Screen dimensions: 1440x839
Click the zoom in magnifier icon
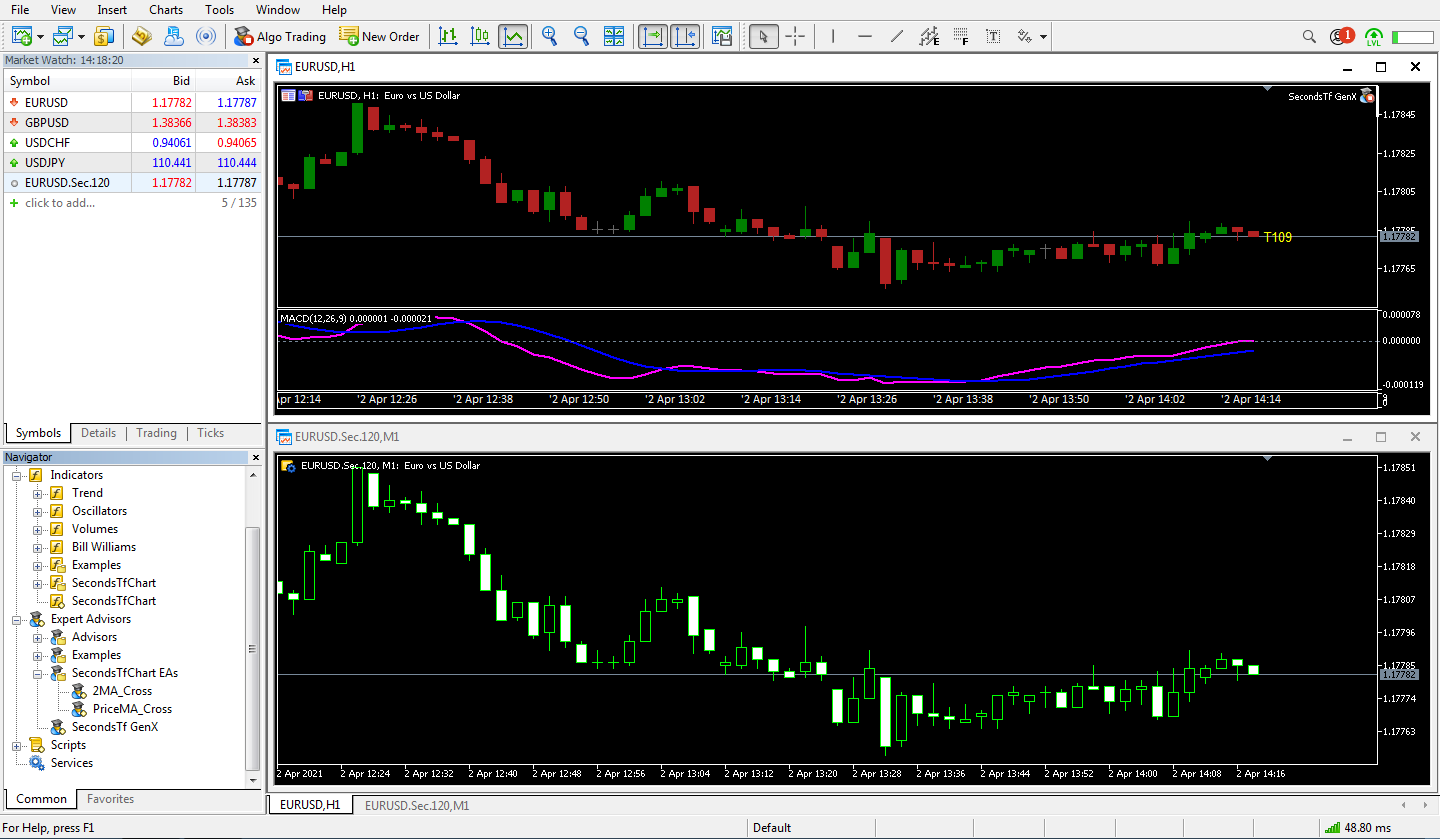point(549,37)
